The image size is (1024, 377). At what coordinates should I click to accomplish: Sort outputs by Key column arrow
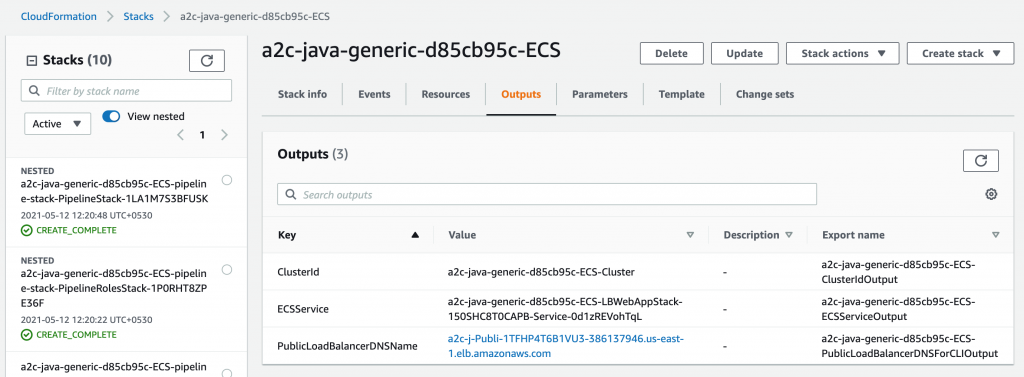tap(415, 235)
